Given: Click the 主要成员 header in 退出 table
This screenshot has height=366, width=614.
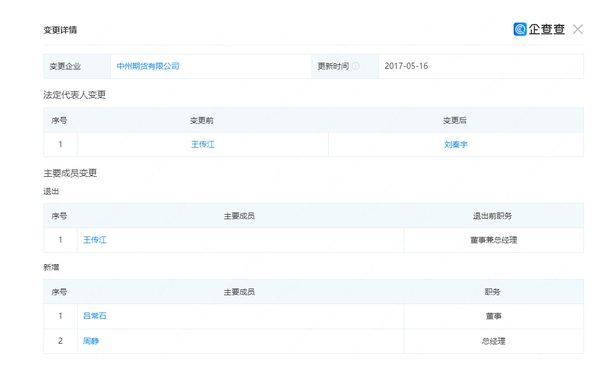Looking at the screenshot, I should (239, 216).
